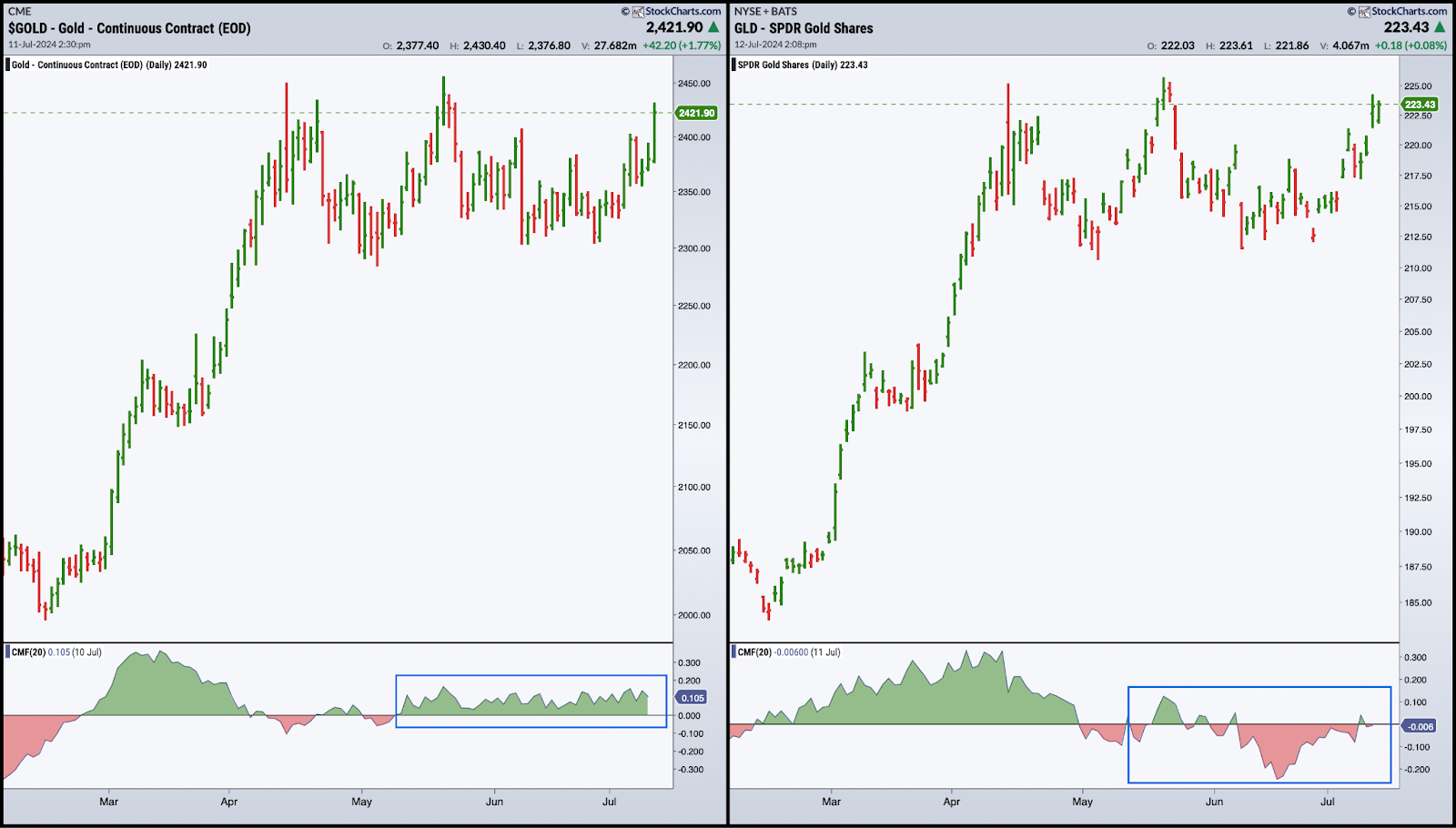
Task: Click the 2450.00 level on gold price axis
Action: point(694,84)
